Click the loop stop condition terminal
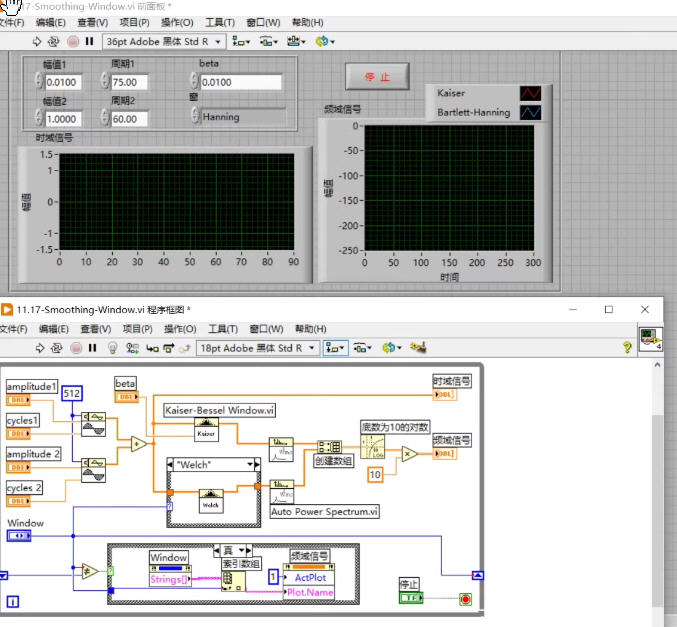 coord(465,599)
